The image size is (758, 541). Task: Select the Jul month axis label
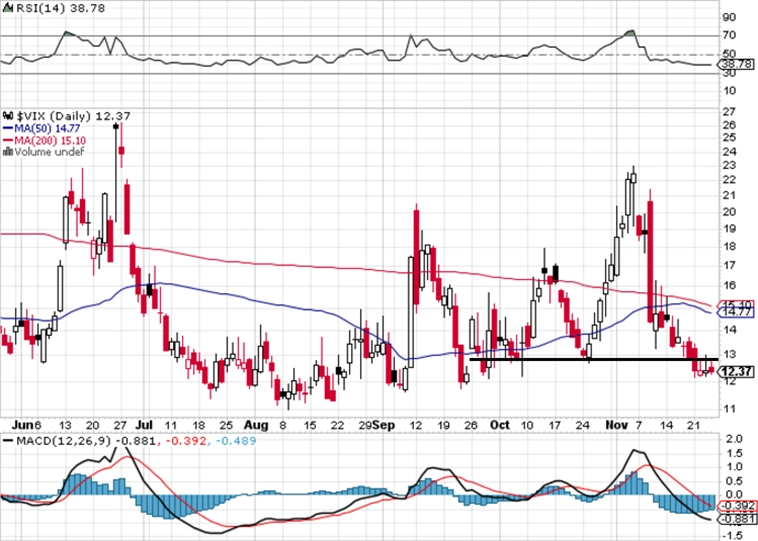tap(144, 425)
